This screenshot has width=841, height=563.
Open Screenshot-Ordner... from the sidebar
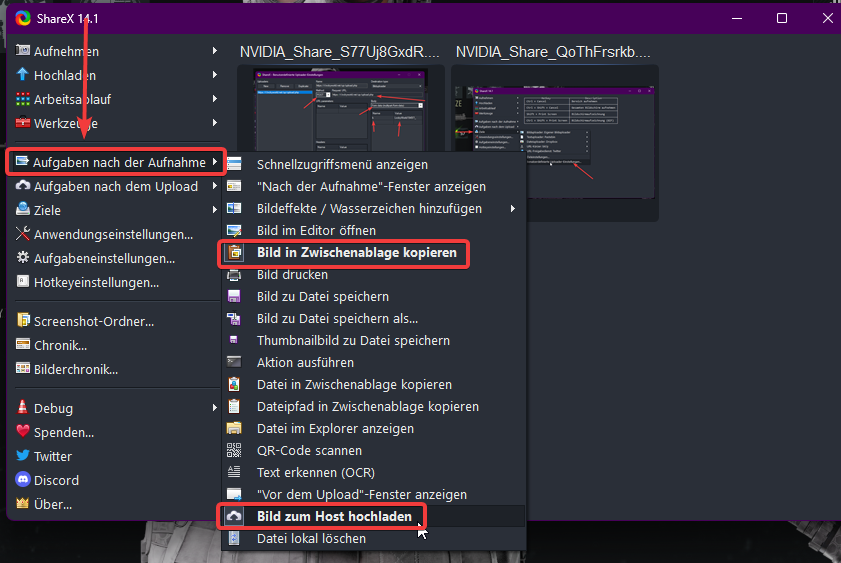coord(94,321)
